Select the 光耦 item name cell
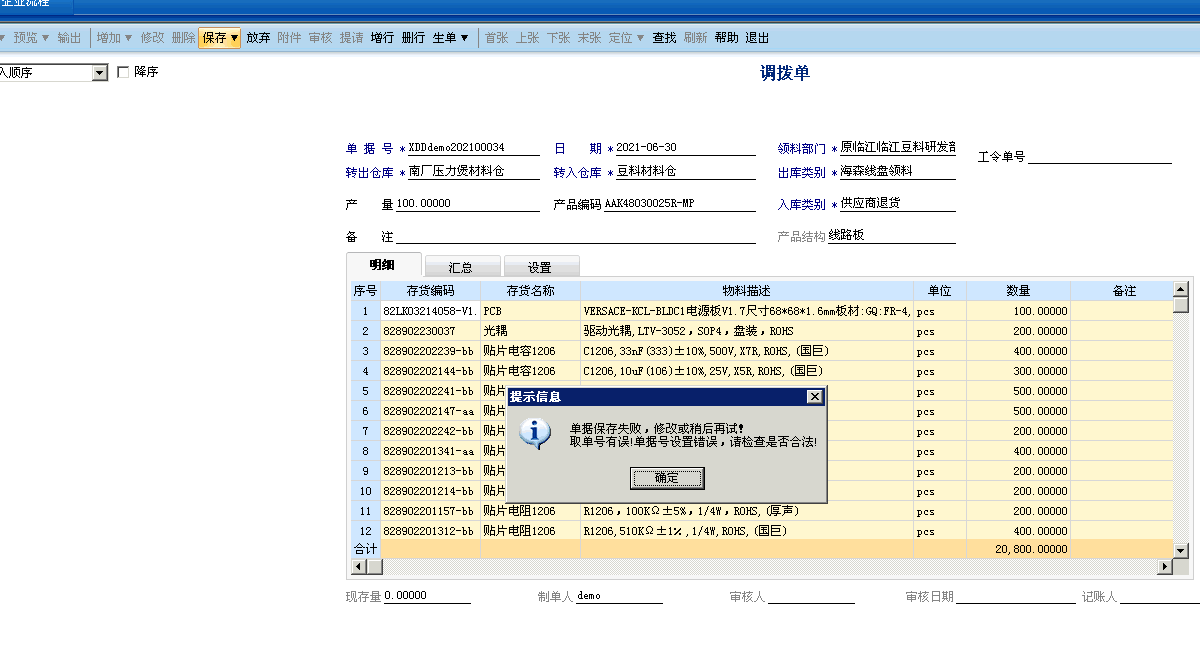 530,331
